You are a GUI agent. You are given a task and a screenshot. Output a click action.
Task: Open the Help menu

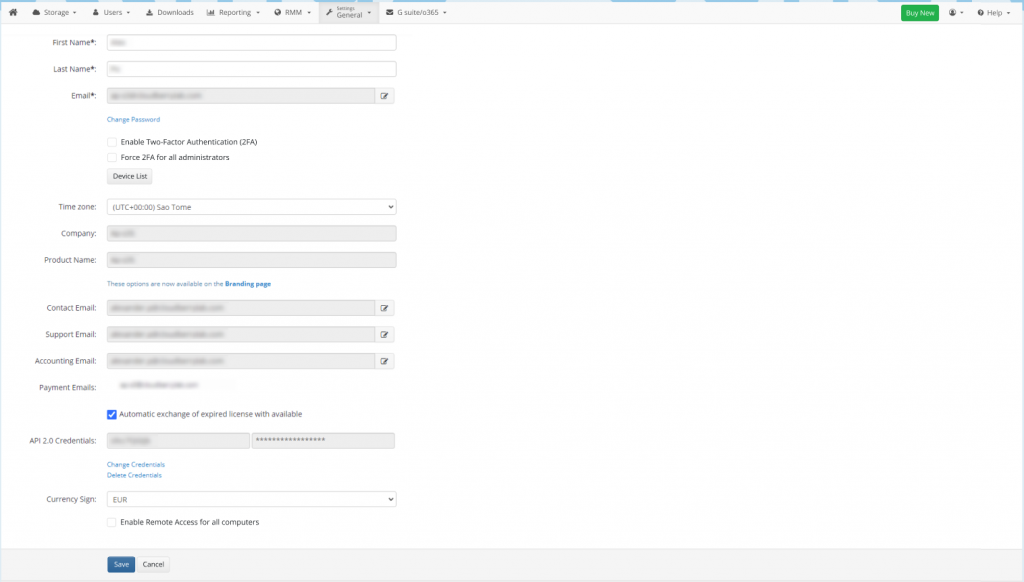tap(993, 13)
